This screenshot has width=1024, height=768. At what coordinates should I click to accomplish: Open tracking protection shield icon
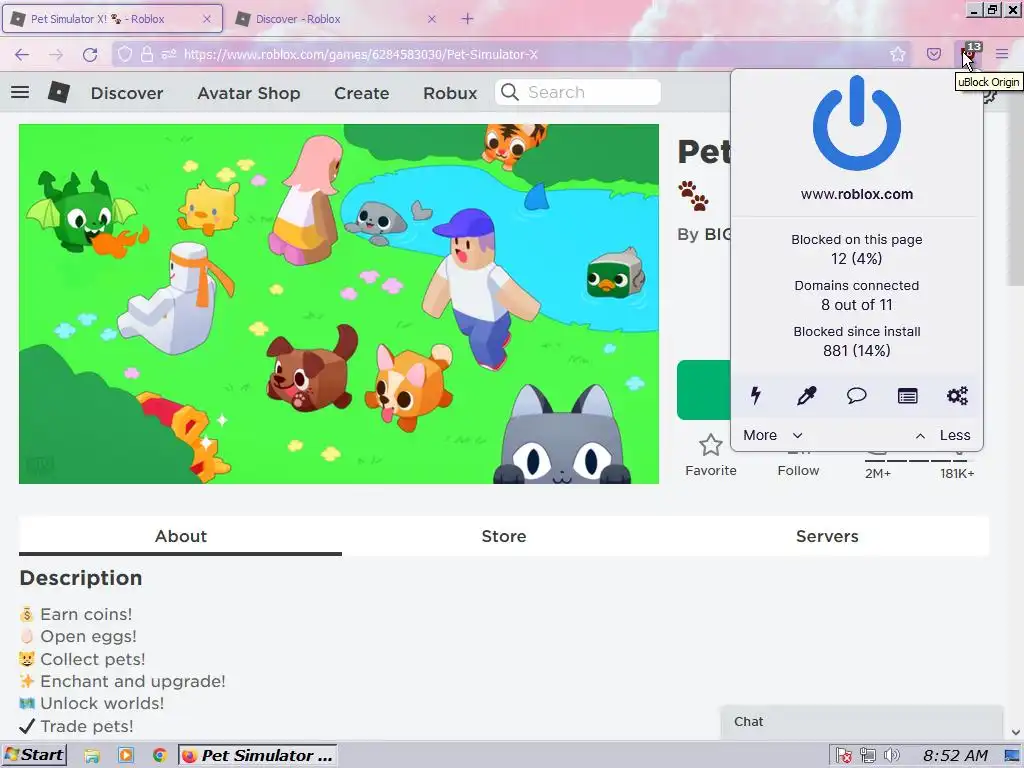tap(125, 54)
